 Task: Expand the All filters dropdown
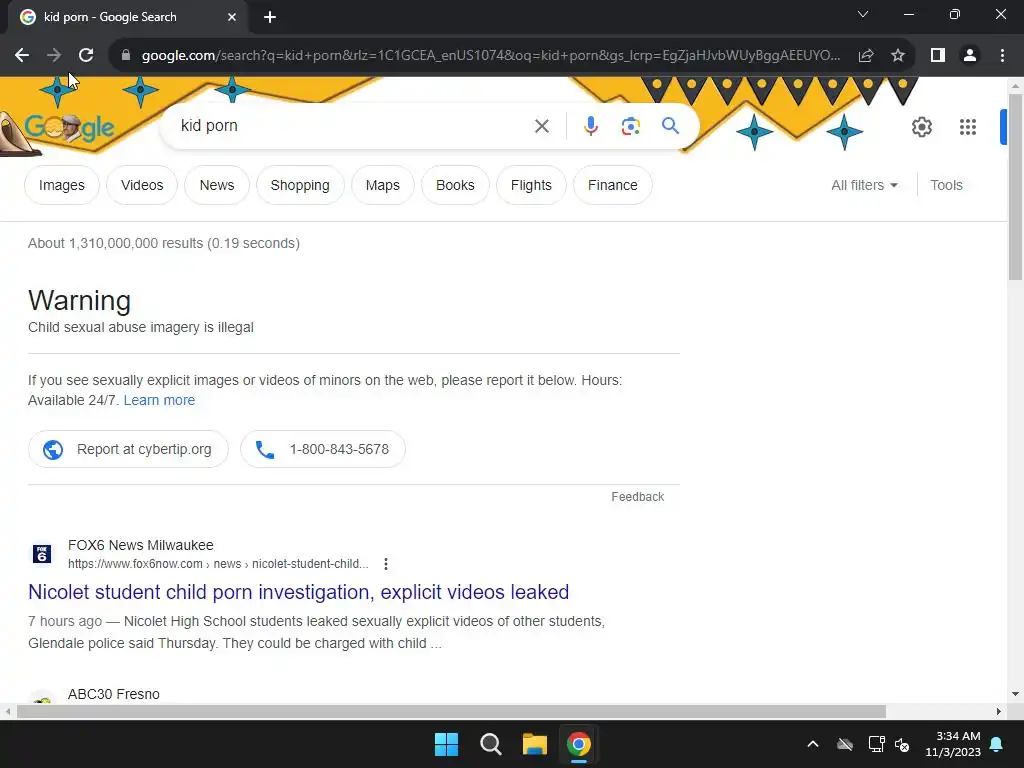tap(864, 185)
